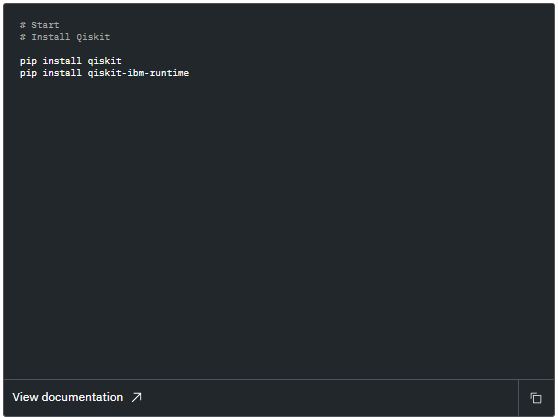
Task: Click the '# Install Qiskit' comment line
Action: [65, 37]
